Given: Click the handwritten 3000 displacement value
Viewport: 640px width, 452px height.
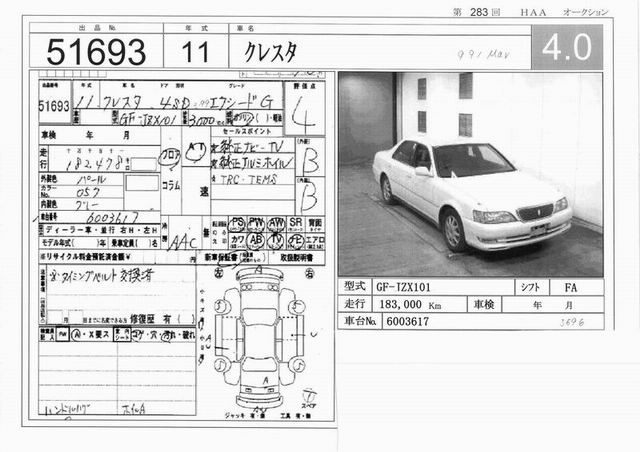Looking at the screenshot, I should click(201, 120).
